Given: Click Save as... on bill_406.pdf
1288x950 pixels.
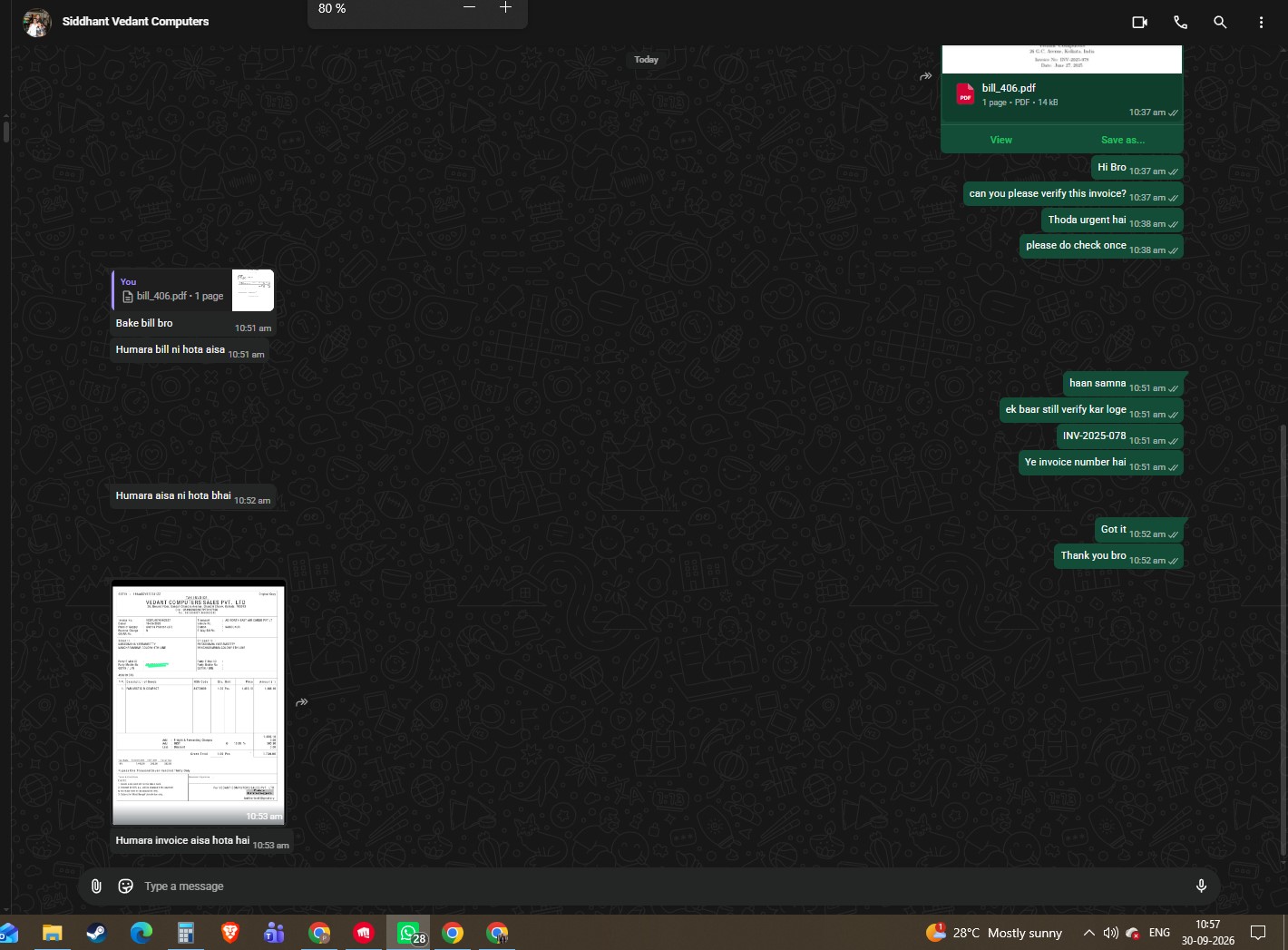Looking at the screenshot, I should (x=1122, y=140).
